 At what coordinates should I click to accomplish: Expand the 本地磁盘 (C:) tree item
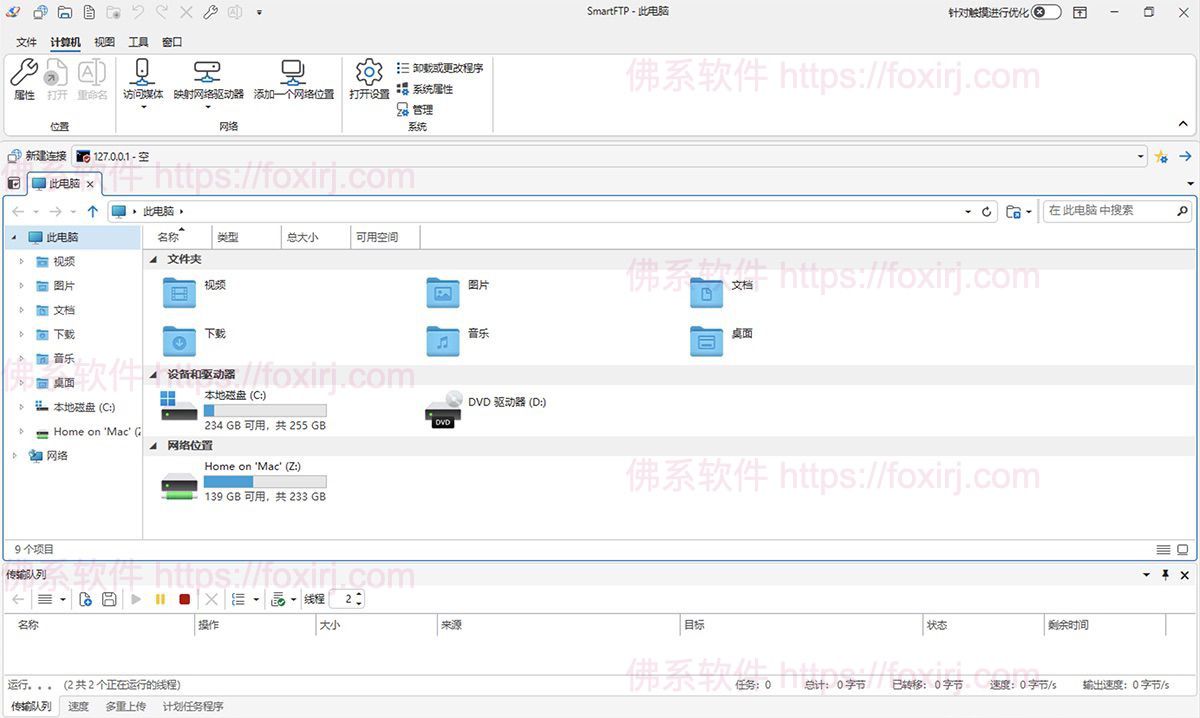click(20, 407)
